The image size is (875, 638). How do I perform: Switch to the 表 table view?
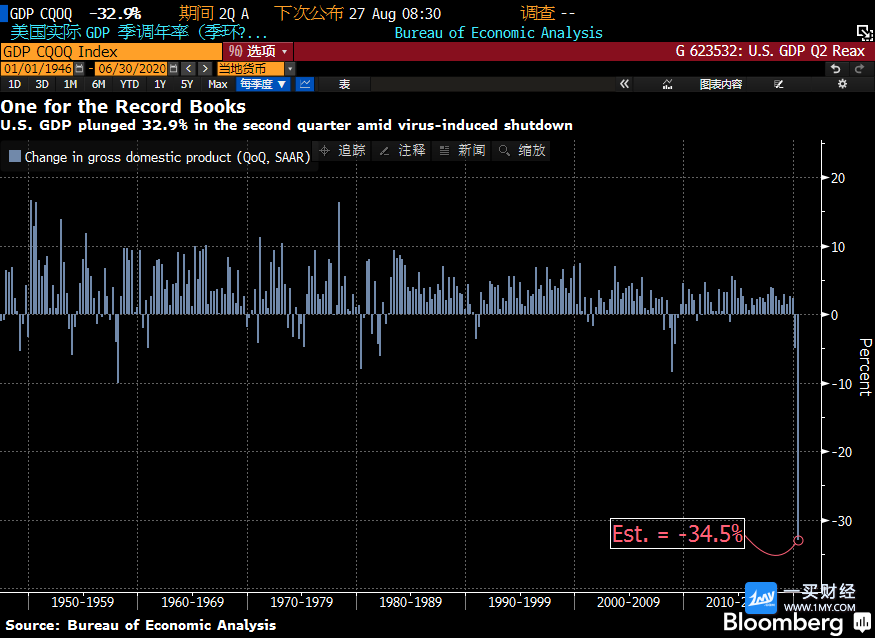[344, 84]
